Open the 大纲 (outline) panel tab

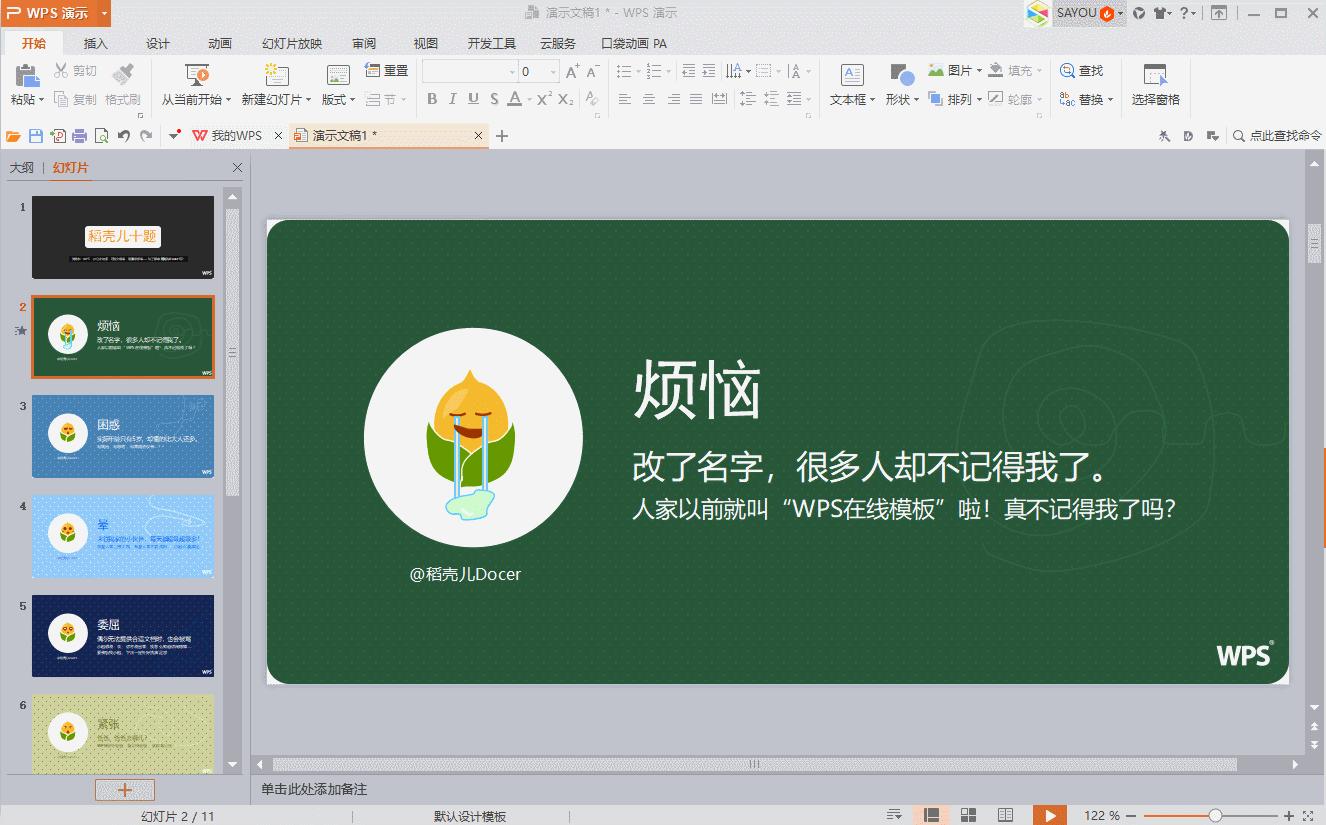[x=23, y=167]
